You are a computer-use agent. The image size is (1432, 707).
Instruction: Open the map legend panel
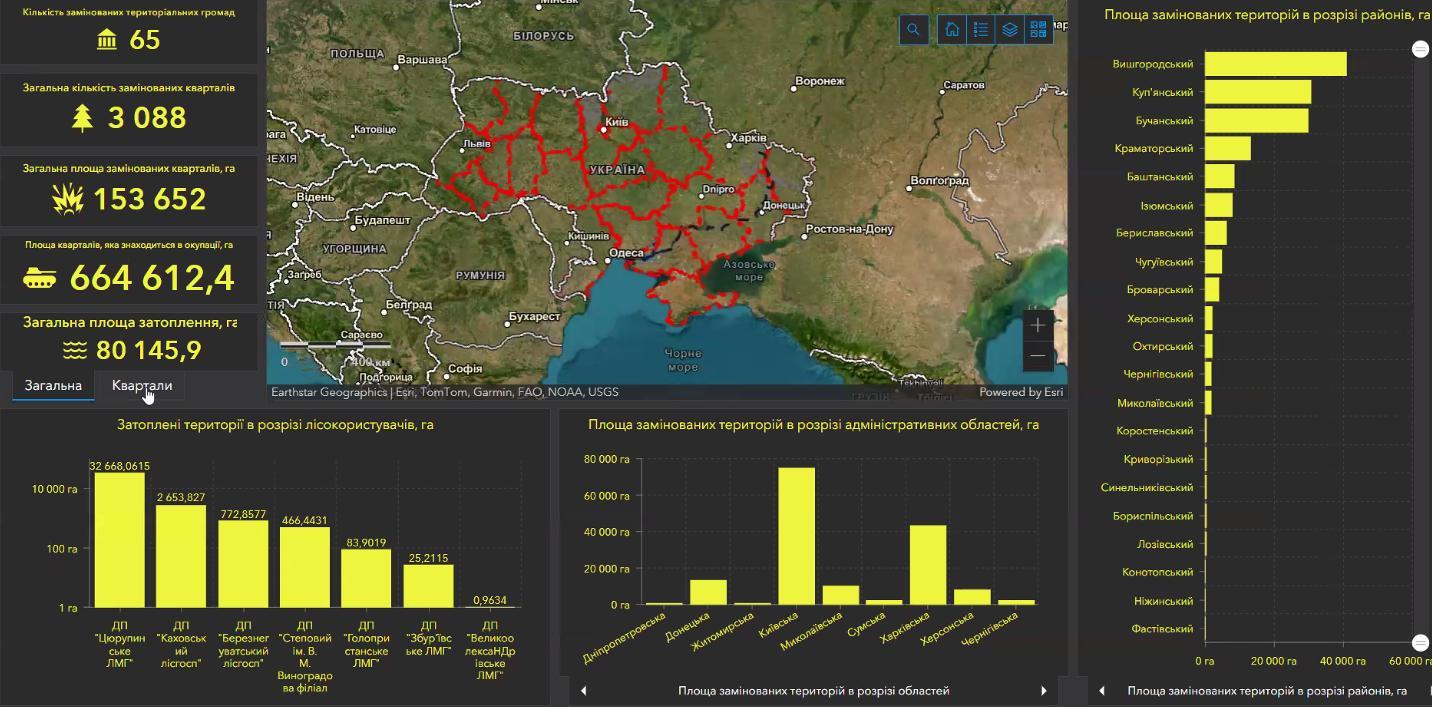(x=981, y=30)
